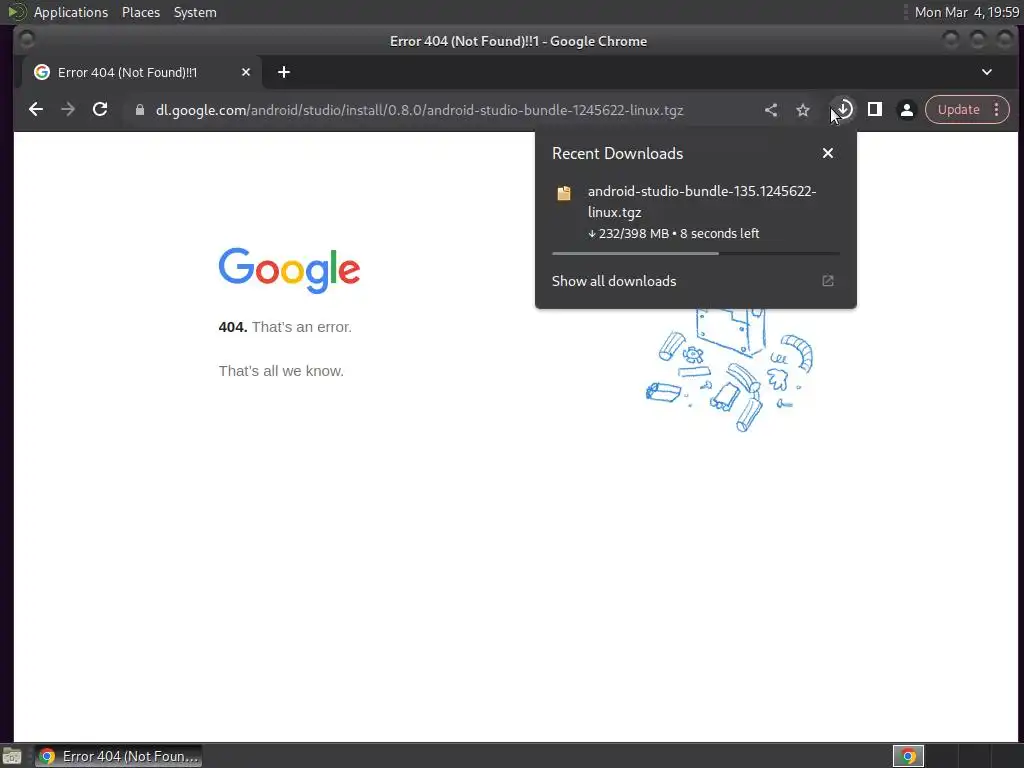Click the Applications menu logo icon

[x=17, y=12]
